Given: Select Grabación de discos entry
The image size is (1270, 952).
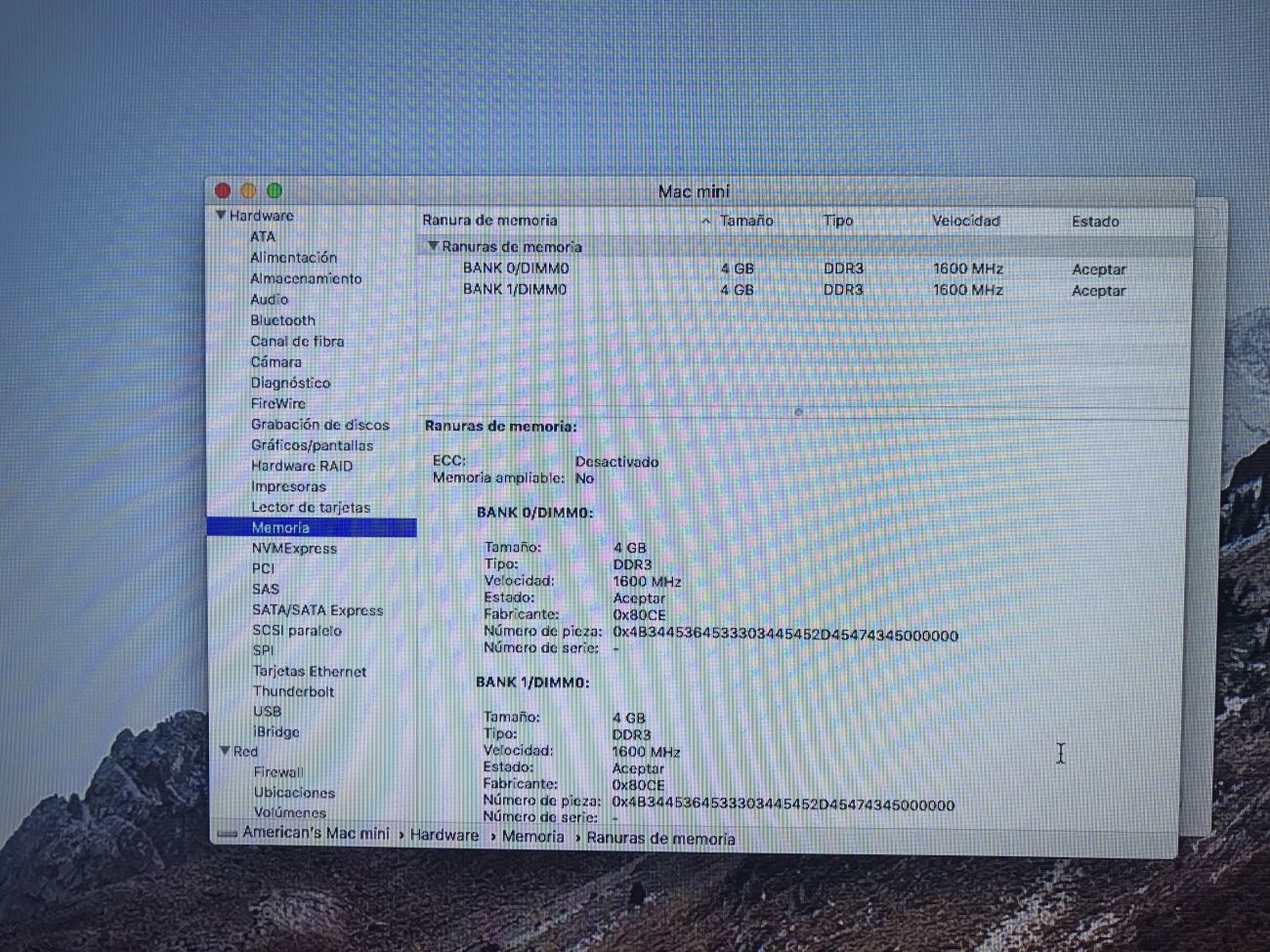Looking at the screenshot, I should pyautogui.click(x=319, y=425).
